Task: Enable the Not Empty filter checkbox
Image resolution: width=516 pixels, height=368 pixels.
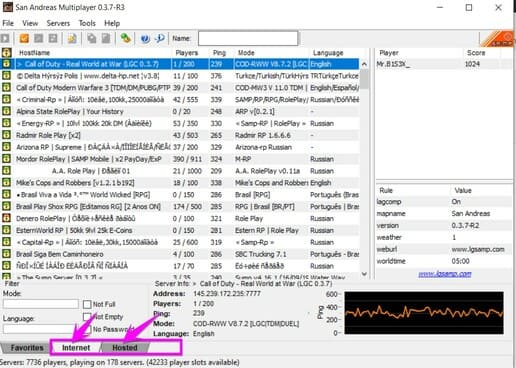Action: [87, 316]
